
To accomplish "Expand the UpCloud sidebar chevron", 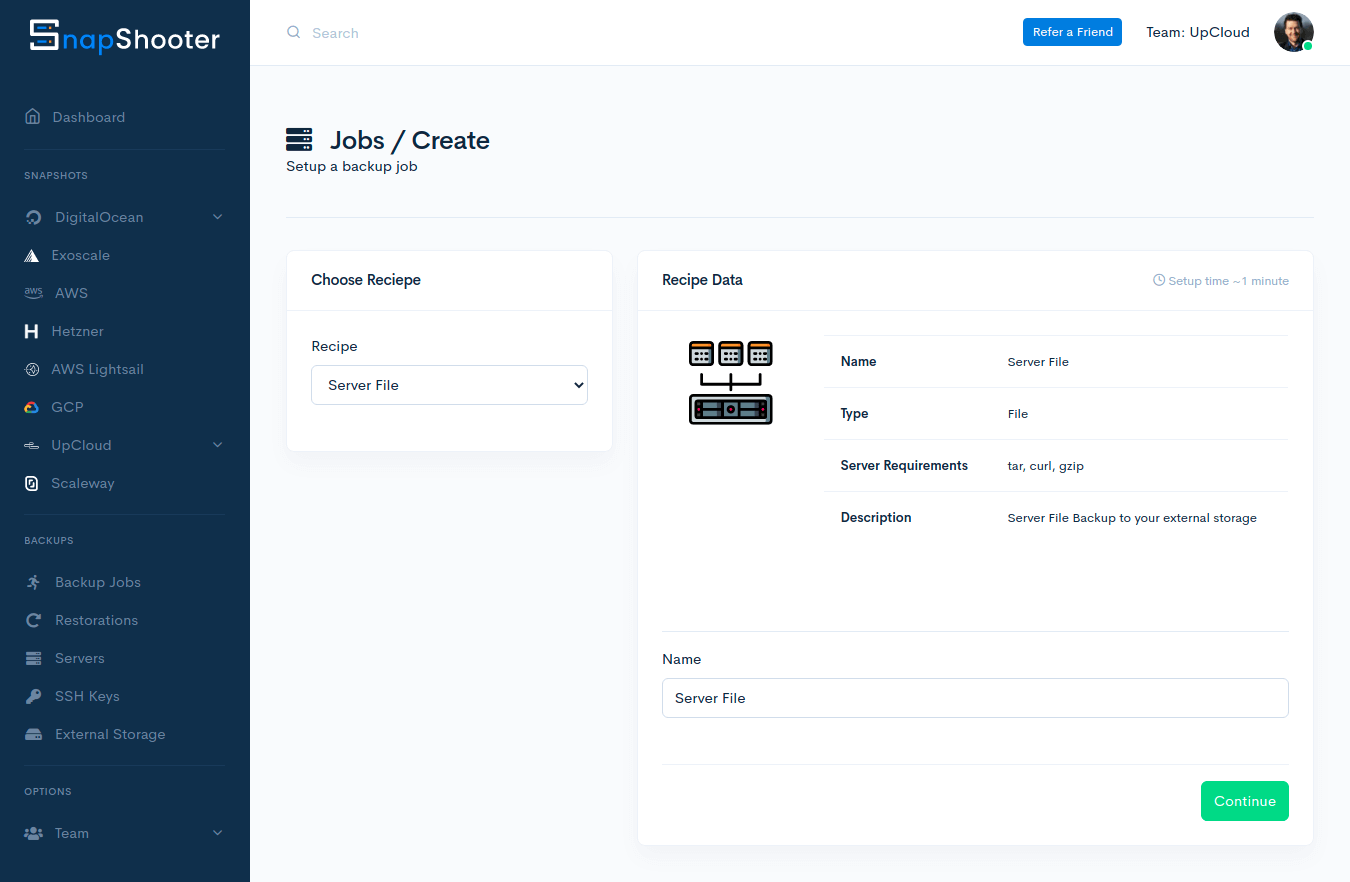I will pyautogui.click(x=217, y=445).
